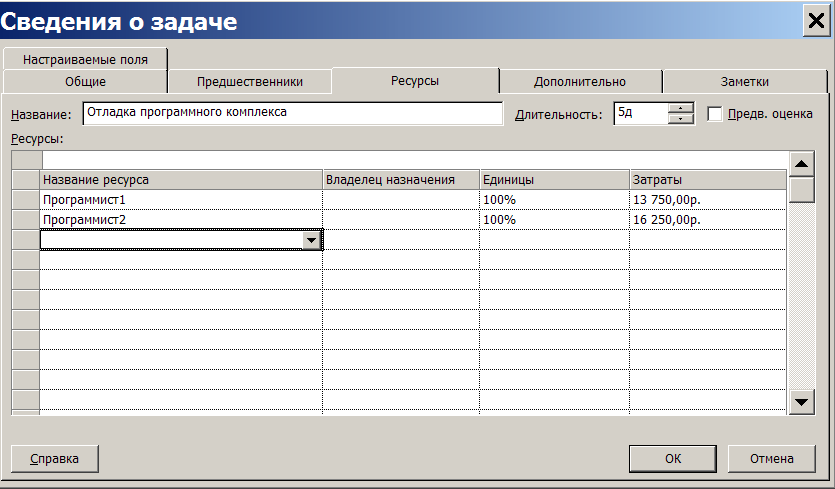The width and height of the screenshot is (835, 489).
Task: Select the Программист1 resource cell
Action: [x=181, y=200]
